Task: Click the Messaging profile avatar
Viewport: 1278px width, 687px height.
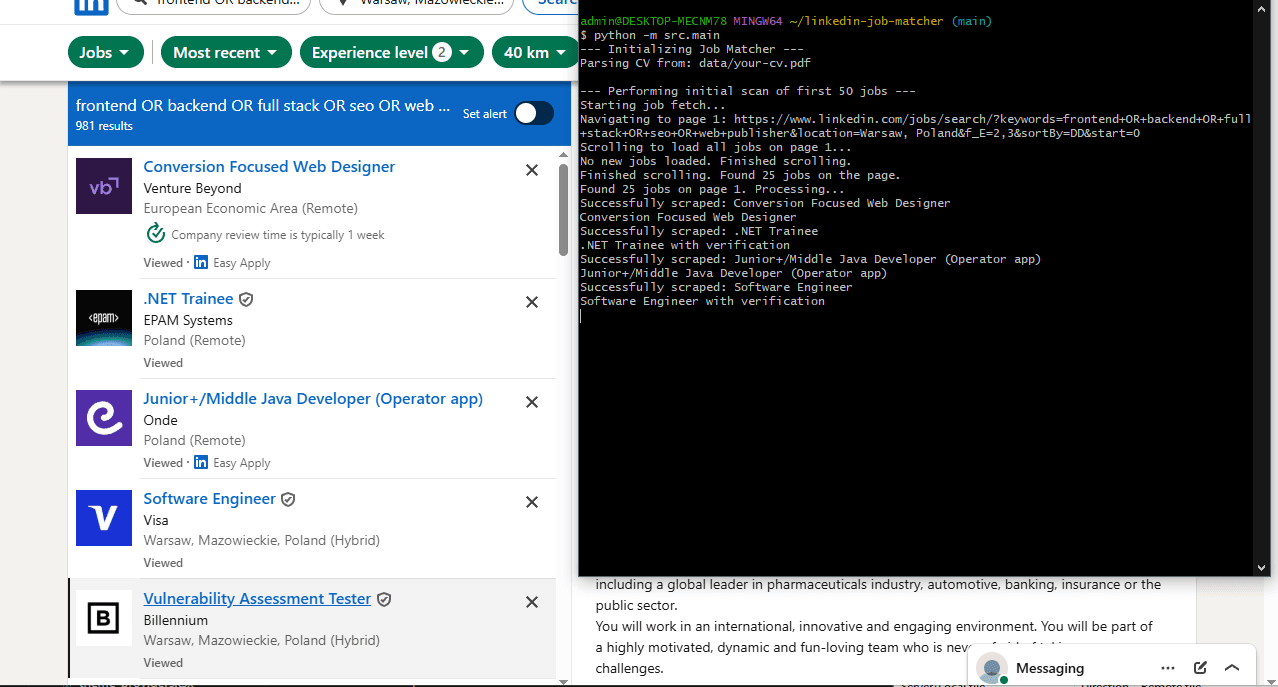Action: [x=991, y=668]
